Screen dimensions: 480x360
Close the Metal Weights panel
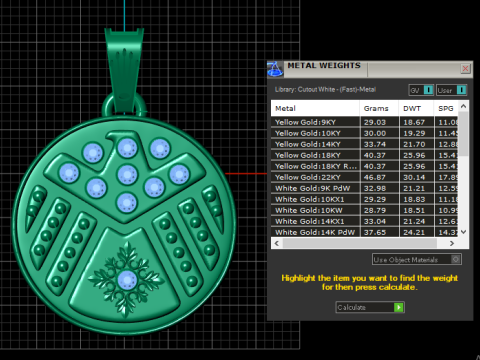click(x=465, y=69)
